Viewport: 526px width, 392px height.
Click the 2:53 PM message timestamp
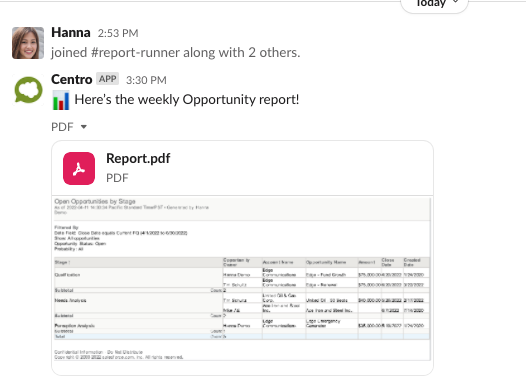(x=118, y=33)
